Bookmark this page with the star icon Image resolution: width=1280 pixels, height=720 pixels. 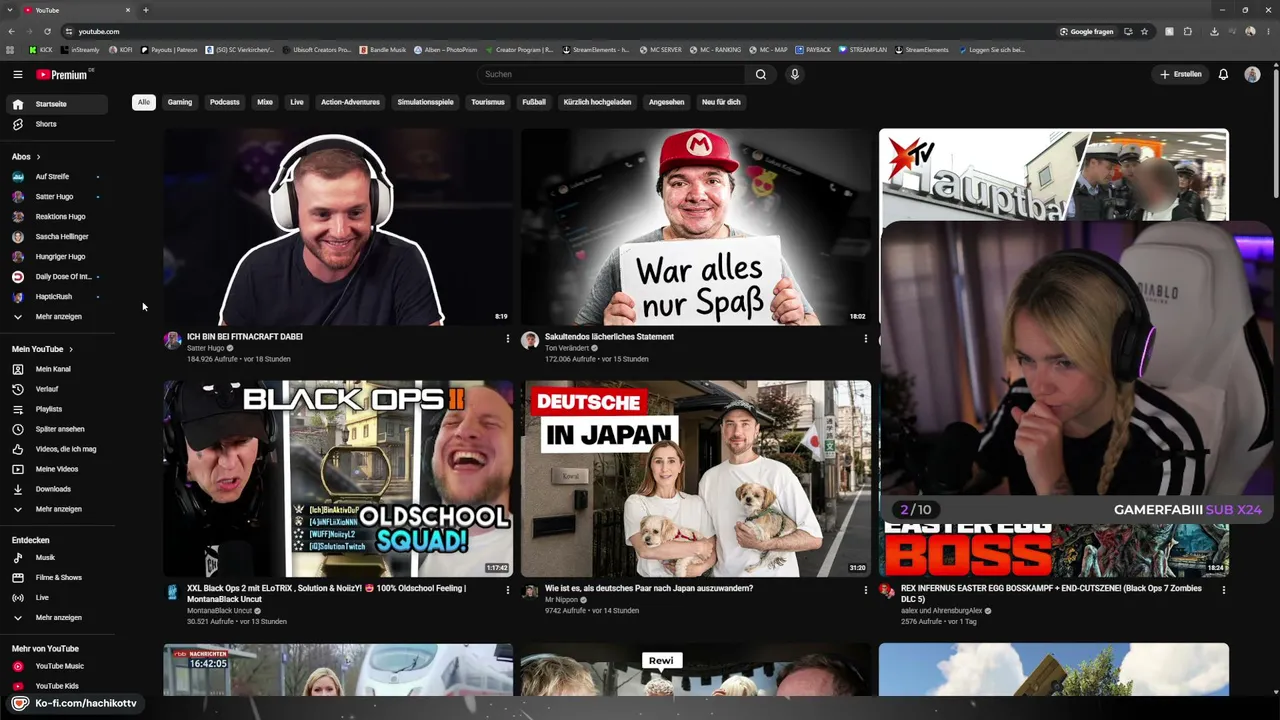[1145, 31]
